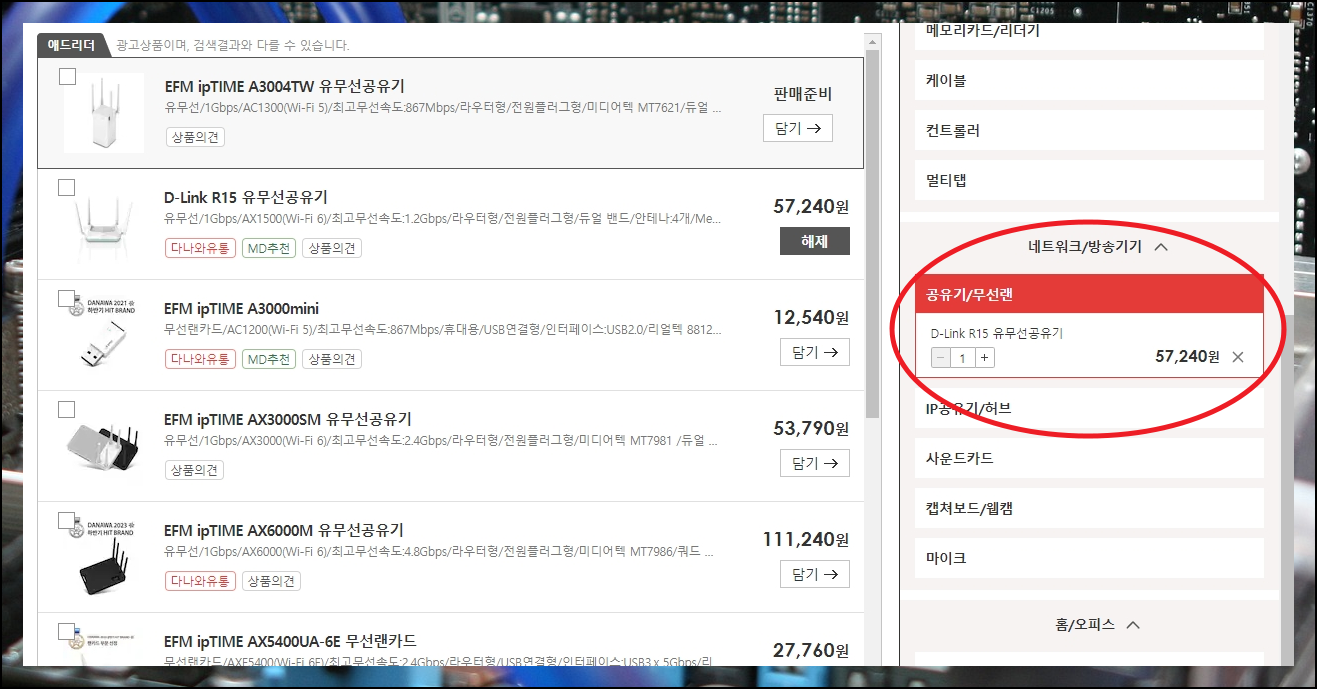
Task: Click ipTIME AX3000SM price 53,790원
Action: click(x=811, y=428)
